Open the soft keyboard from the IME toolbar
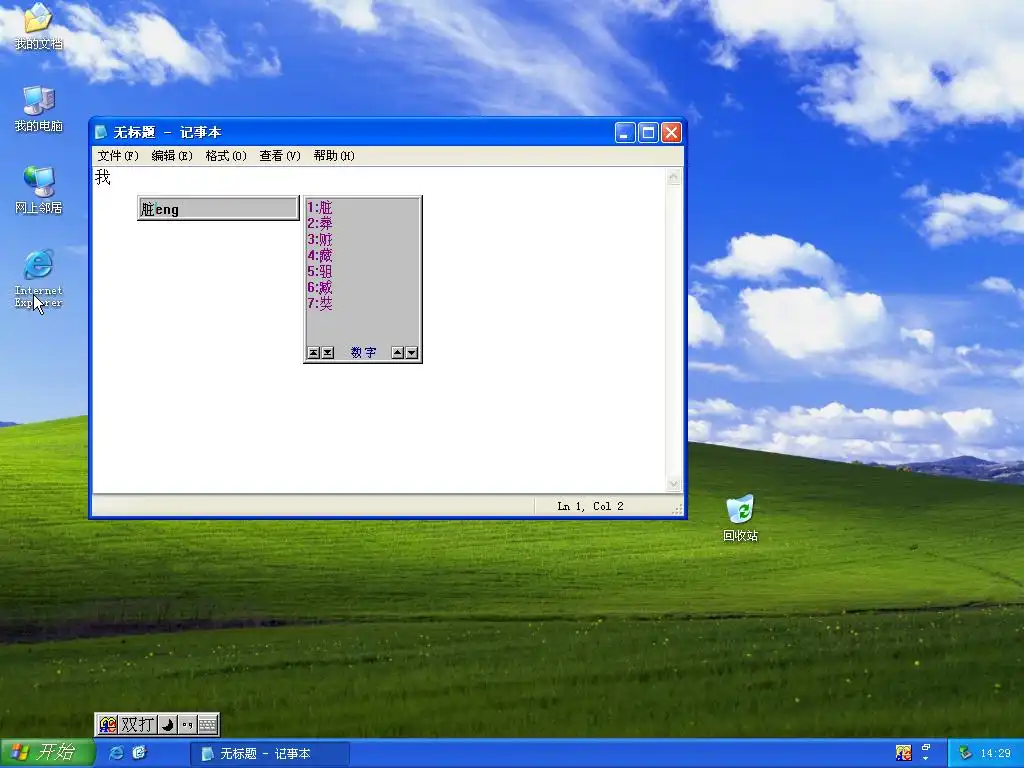The width and height of the screenshot is (1024, 768). (x=208, y=724)
